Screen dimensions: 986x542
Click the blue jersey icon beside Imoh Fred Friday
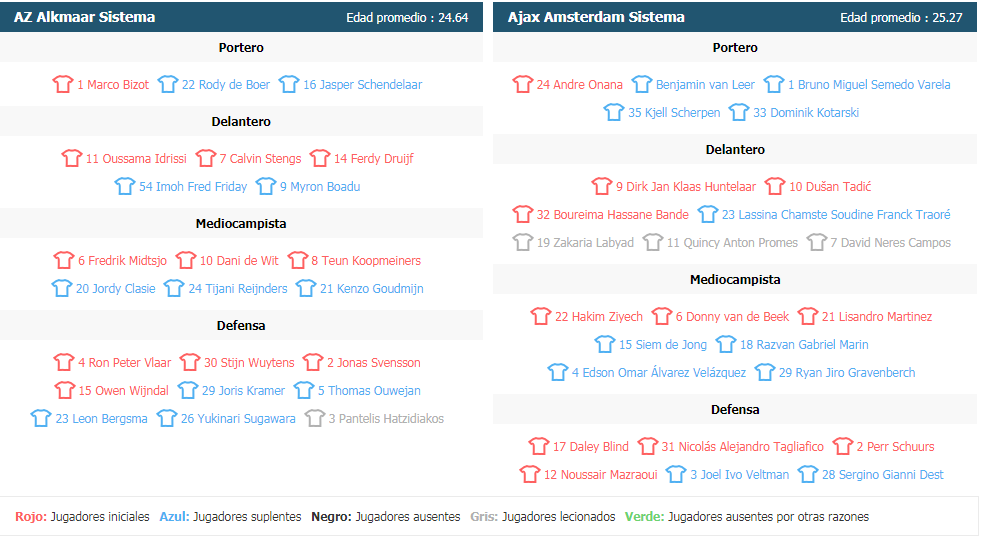(125, 186)
